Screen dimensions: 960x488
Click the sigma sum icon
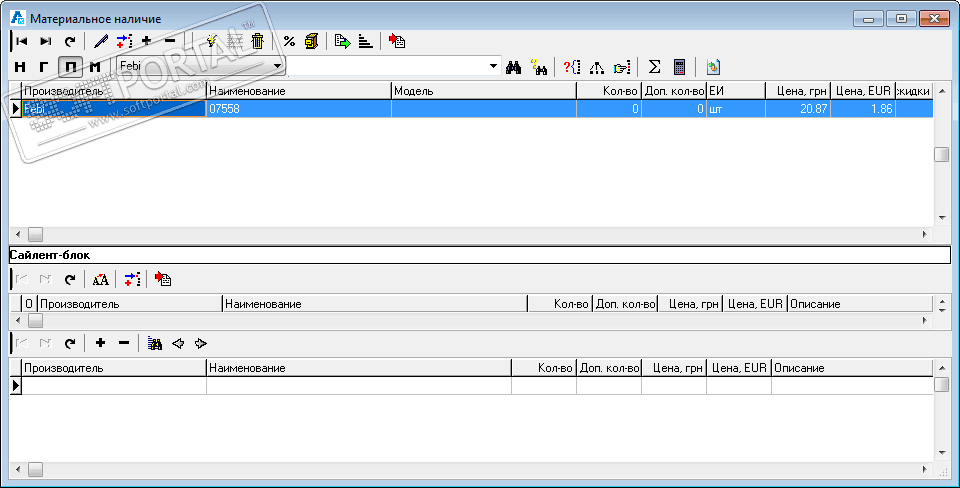click(x=654, y=67)
